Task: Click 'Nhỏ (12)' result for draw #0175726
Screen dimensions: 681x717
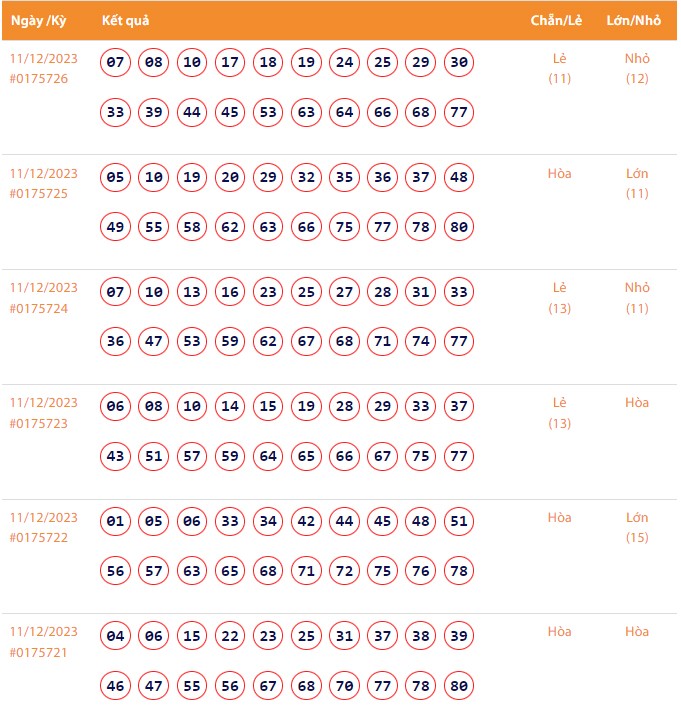Action: (x=637, y=68)
